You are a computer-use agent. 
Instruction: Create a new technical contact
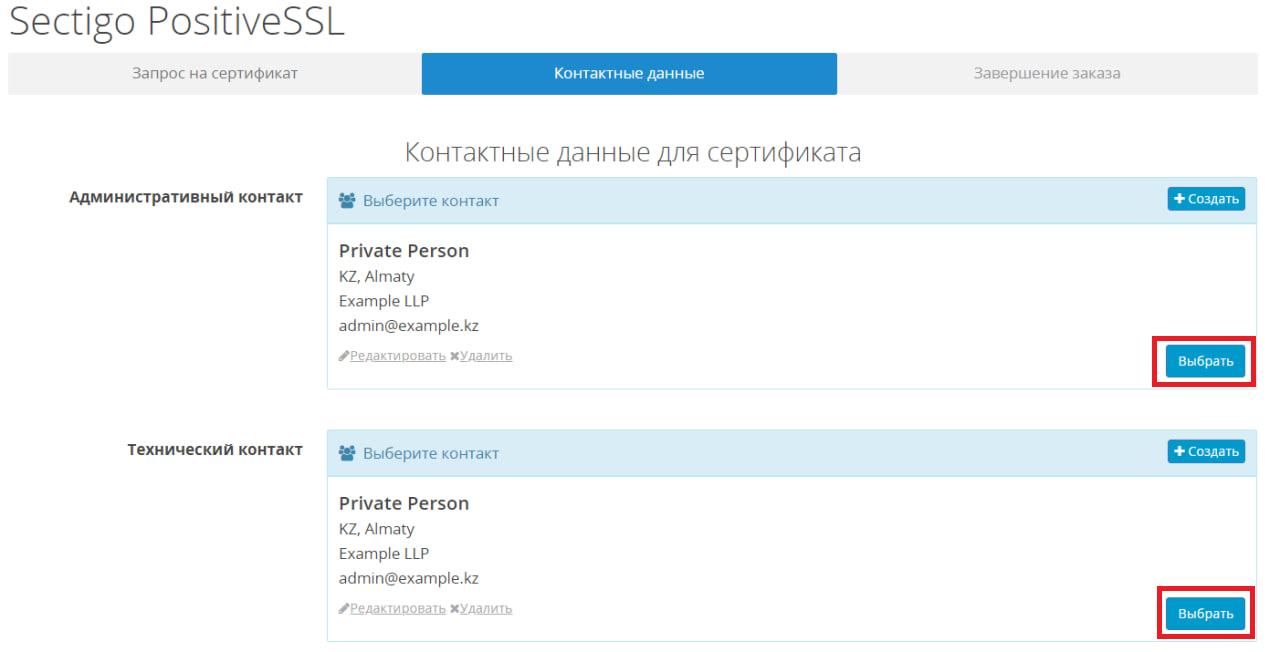1206,452
